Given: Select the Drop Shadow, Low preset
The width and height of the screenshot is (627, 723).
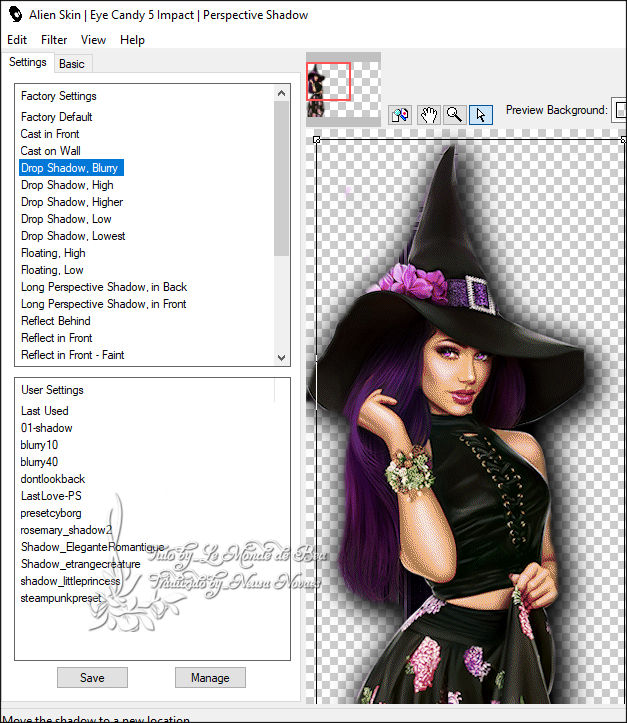Looking at the screenshot, I should point(66,219).
